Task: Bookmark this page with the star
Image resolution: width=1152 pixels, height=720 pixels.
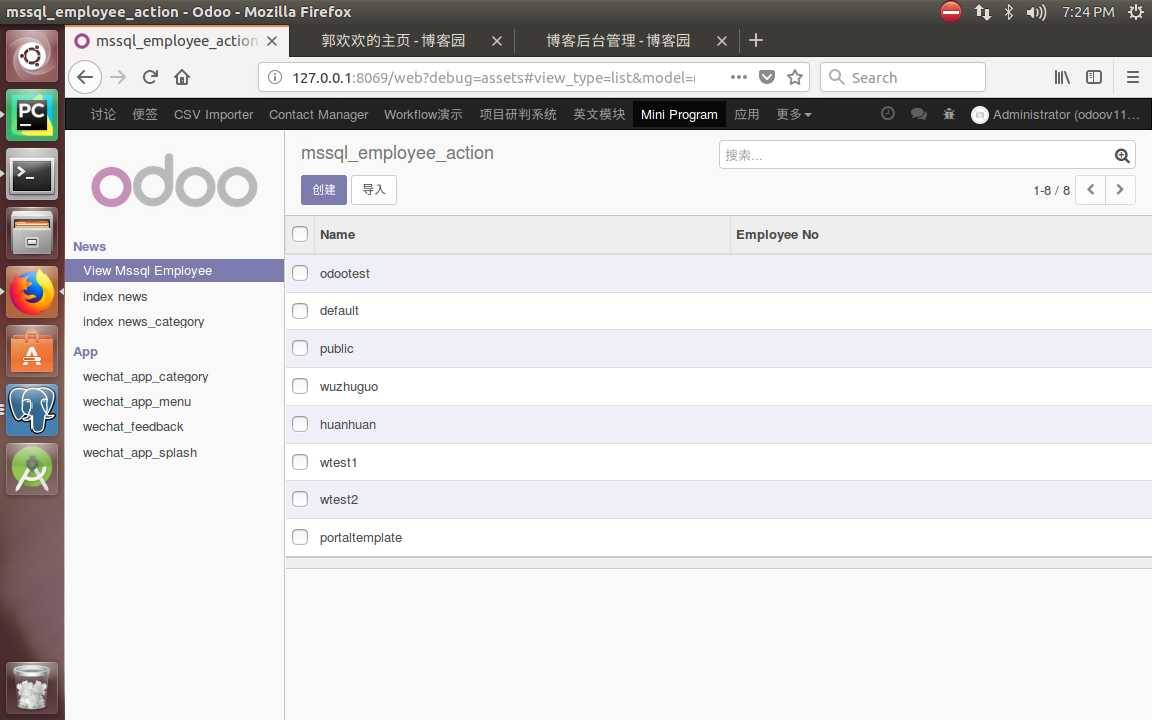Action: (795, 77)
